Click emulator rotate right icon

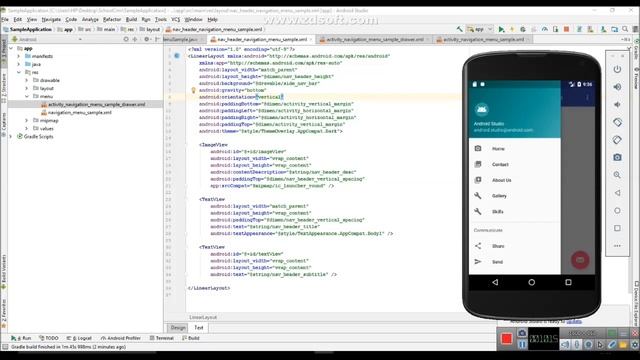[617, 140]
